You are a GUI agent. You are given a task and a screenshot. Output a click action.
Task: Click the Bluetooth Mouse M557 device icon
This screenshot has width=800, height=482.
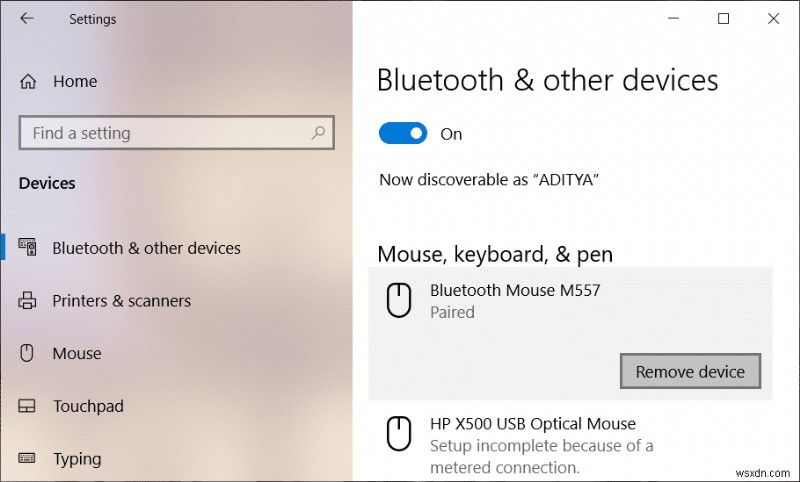(x=399, y=301)
